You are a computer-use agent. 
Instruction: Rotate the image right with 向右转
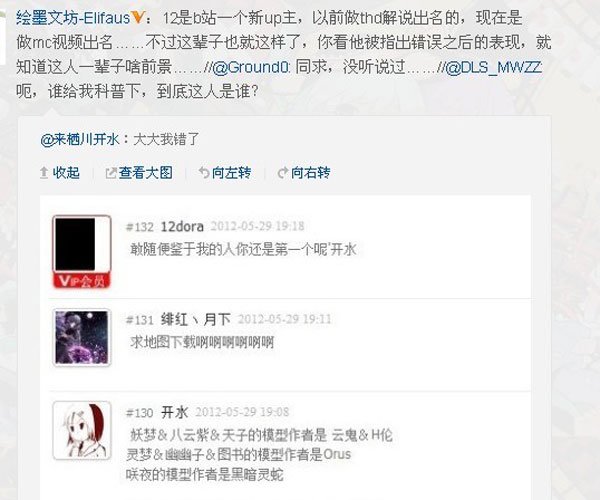click(x=304, y=173)
